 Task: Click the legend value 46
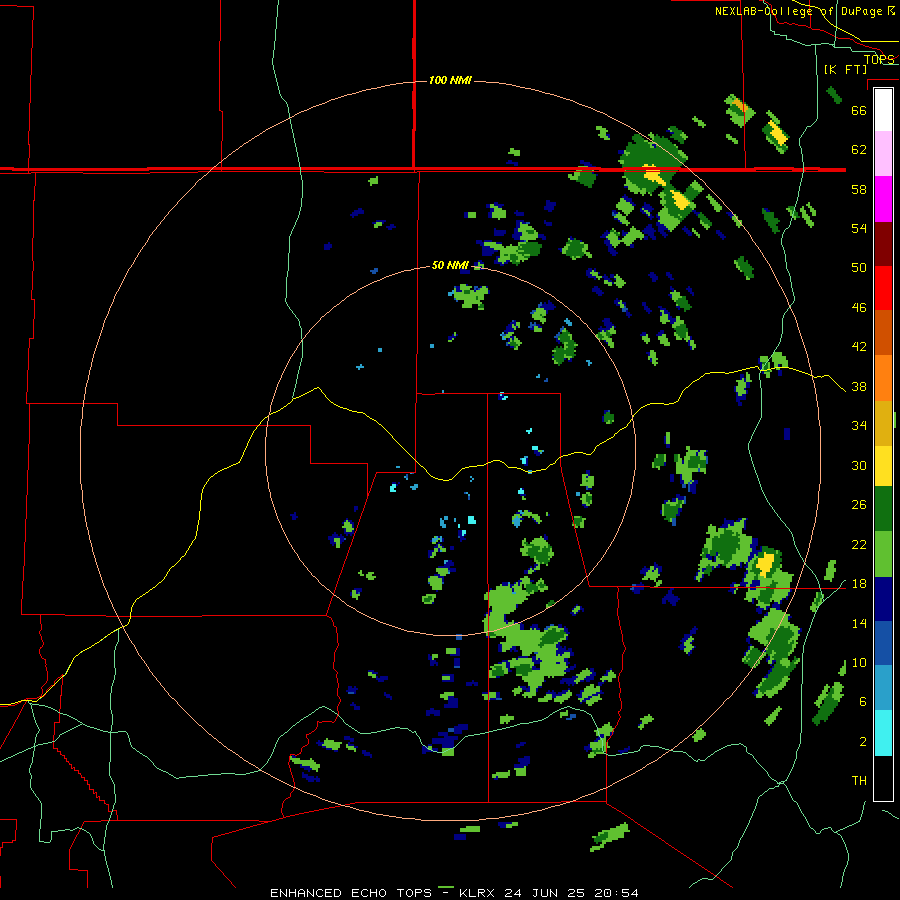point(859,308)
